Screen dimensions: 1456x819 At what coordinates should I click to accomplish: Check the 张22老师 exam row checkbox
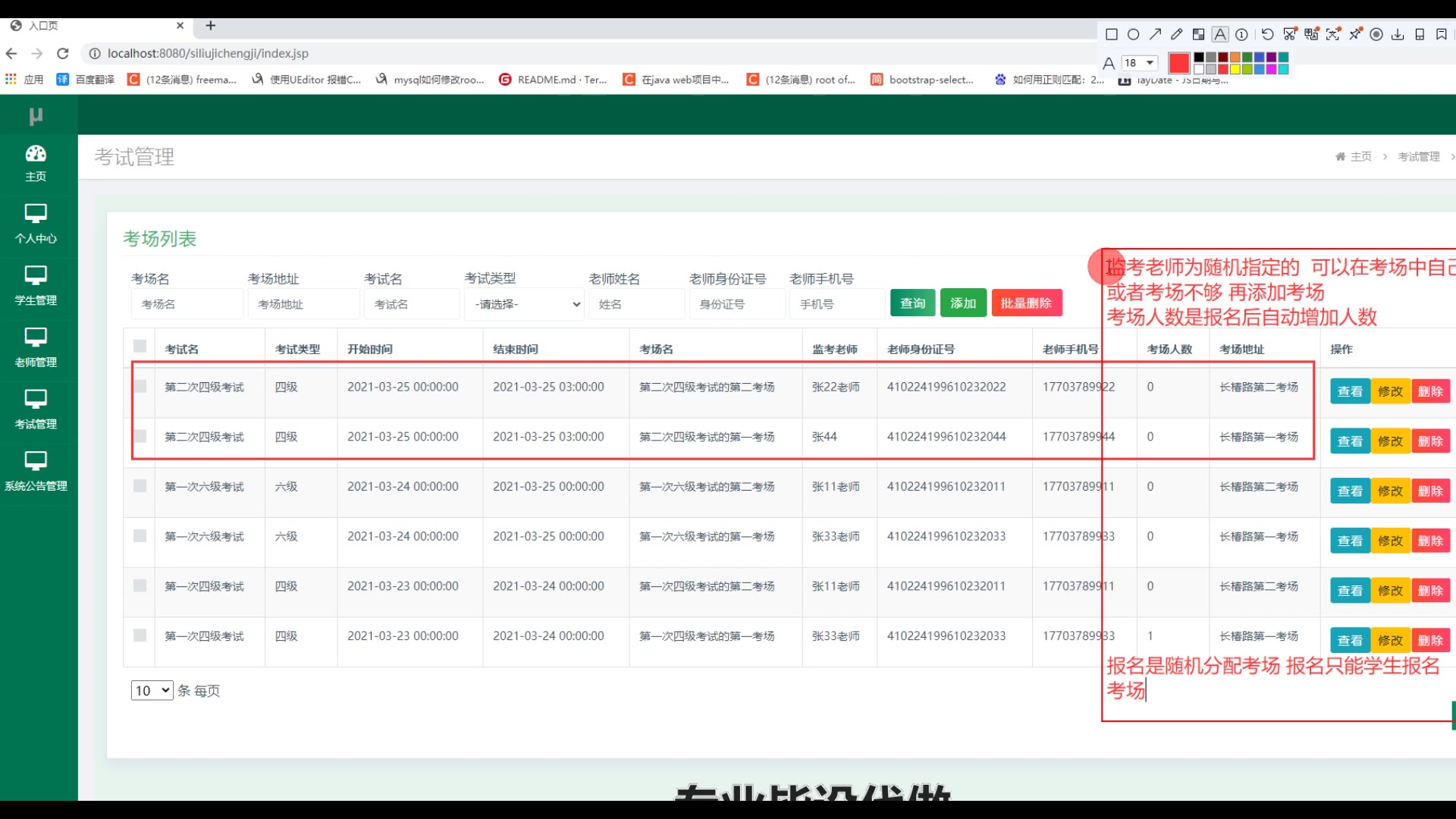point(140,387)
